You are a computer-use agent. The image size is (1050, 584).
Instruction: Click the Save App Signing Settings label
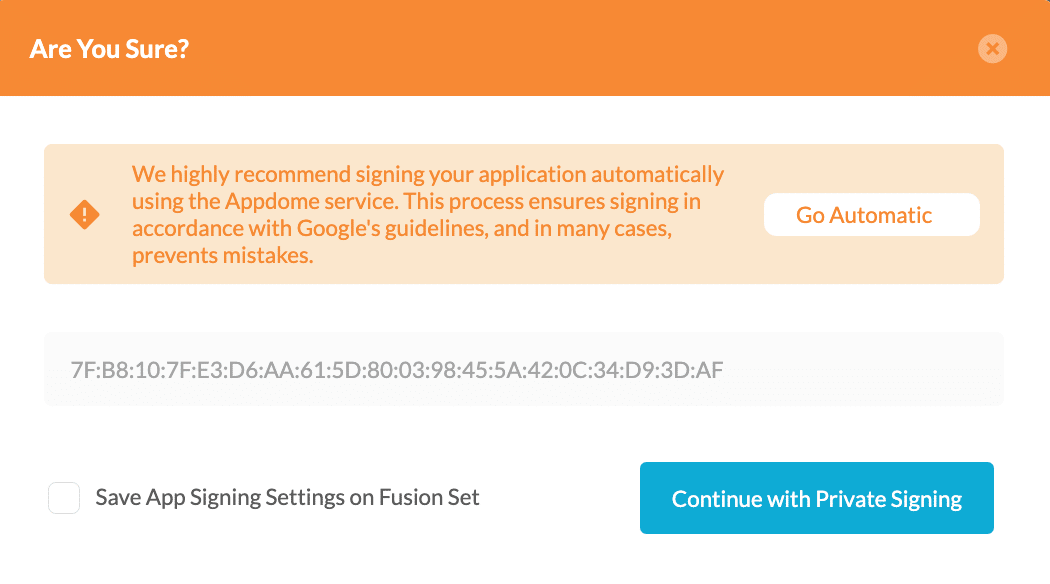(286, 497)
